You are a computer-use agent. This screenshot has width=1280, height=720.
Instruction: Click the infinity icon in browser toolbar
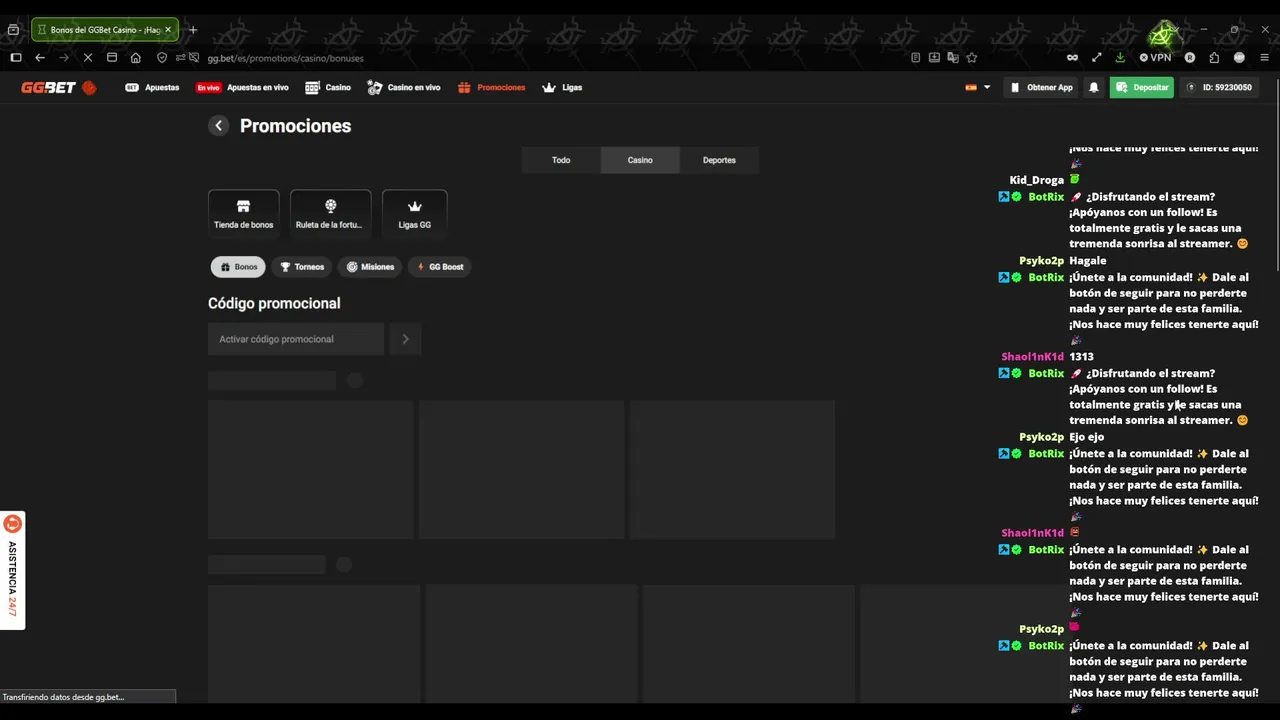1073,58
